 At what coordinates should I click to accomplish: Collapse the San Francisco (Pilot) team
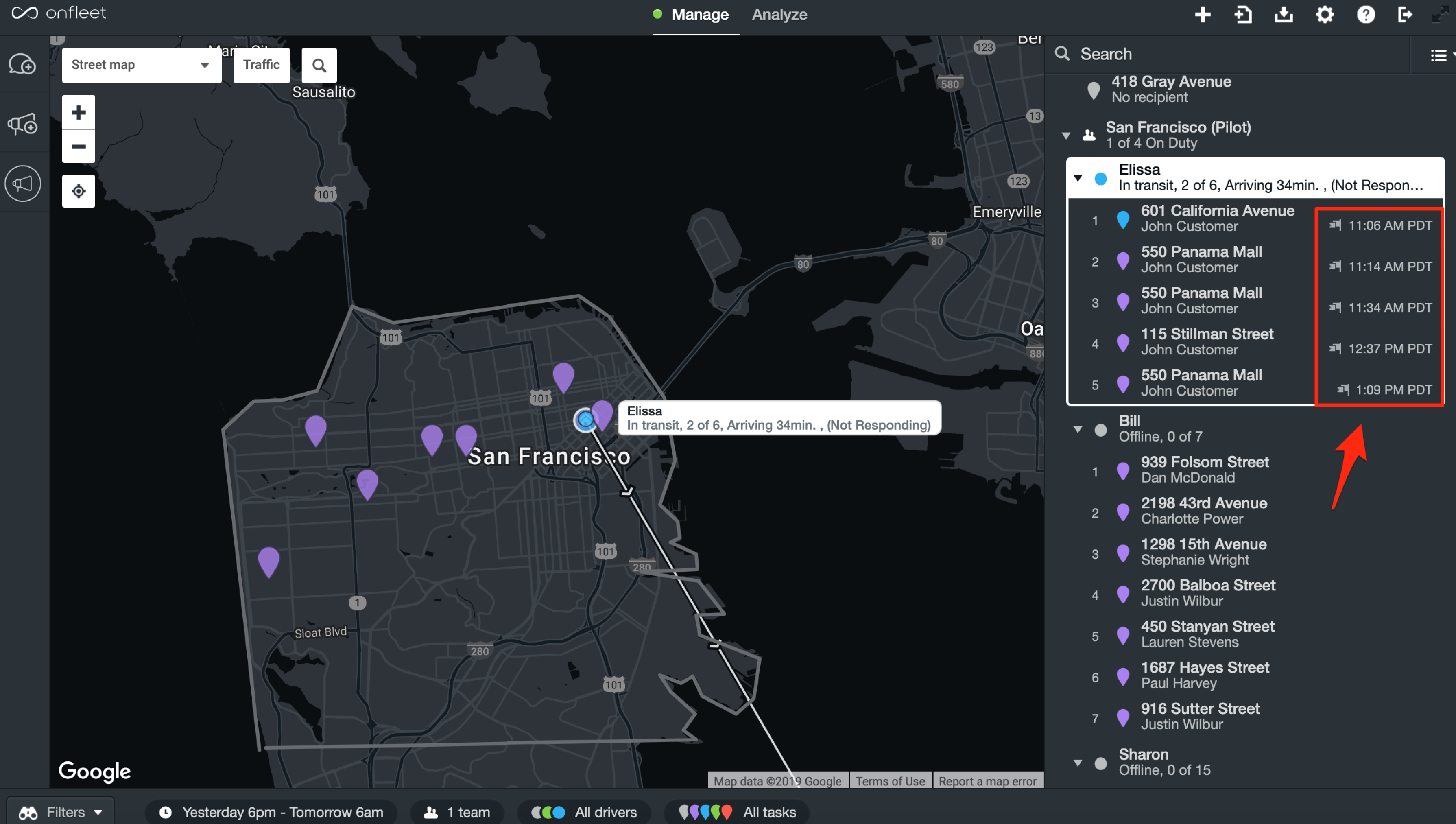[1066, 136]
